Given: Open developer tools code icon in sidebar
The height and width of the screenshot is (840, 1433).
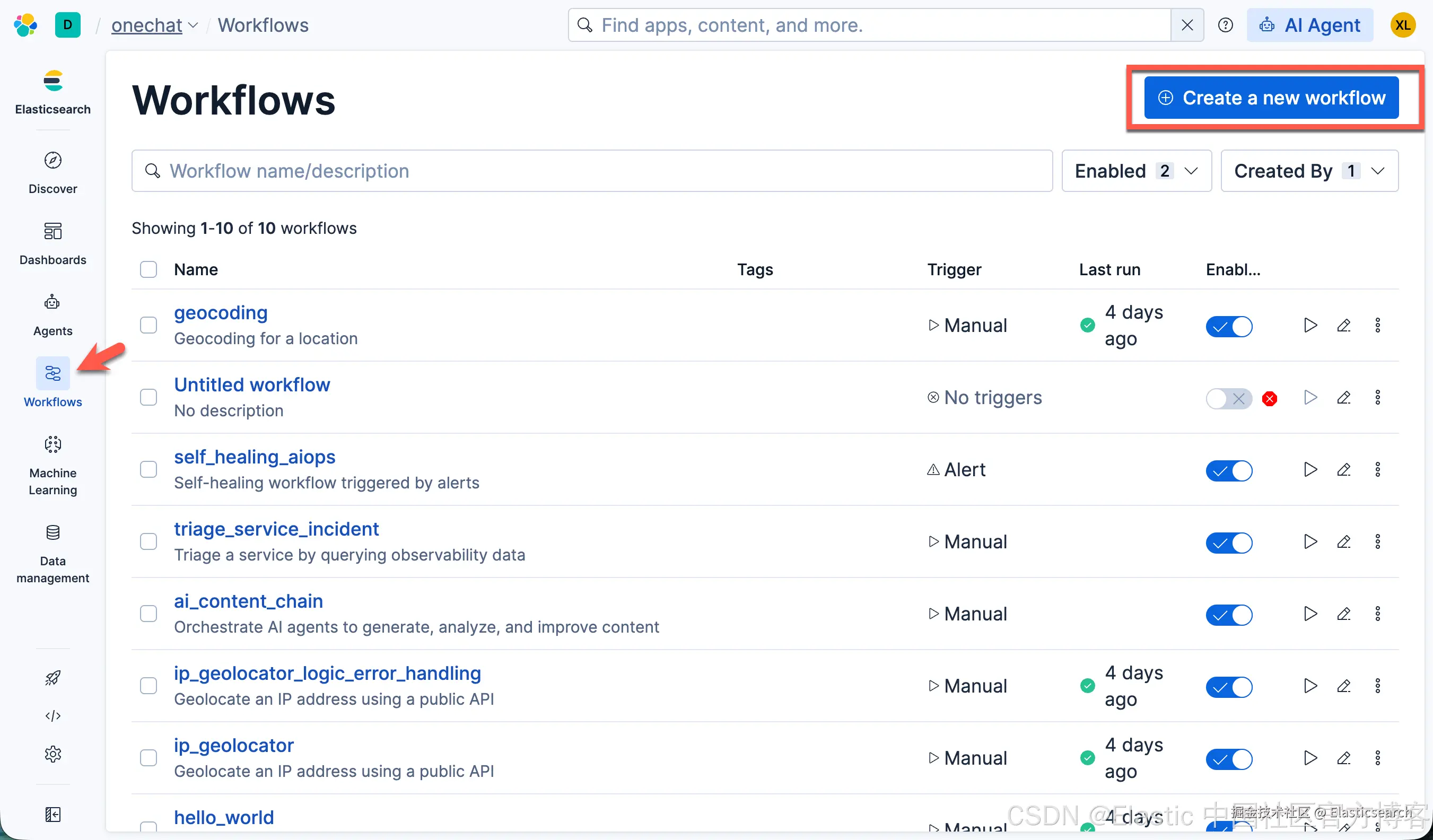Looking at the screenshot, I should (x=53, y=715).
